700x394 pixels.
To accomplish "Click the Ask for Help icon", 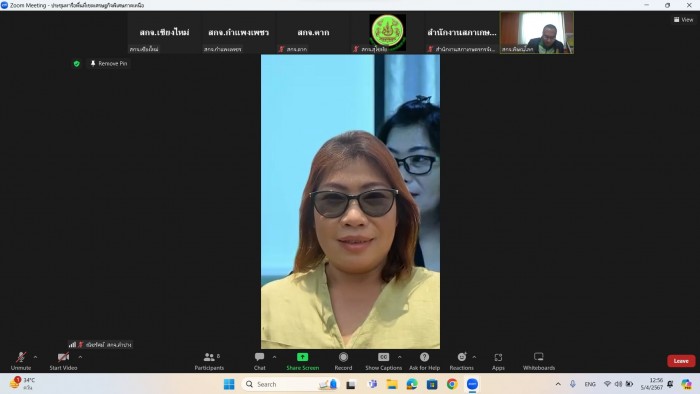I will pos(425,361).
